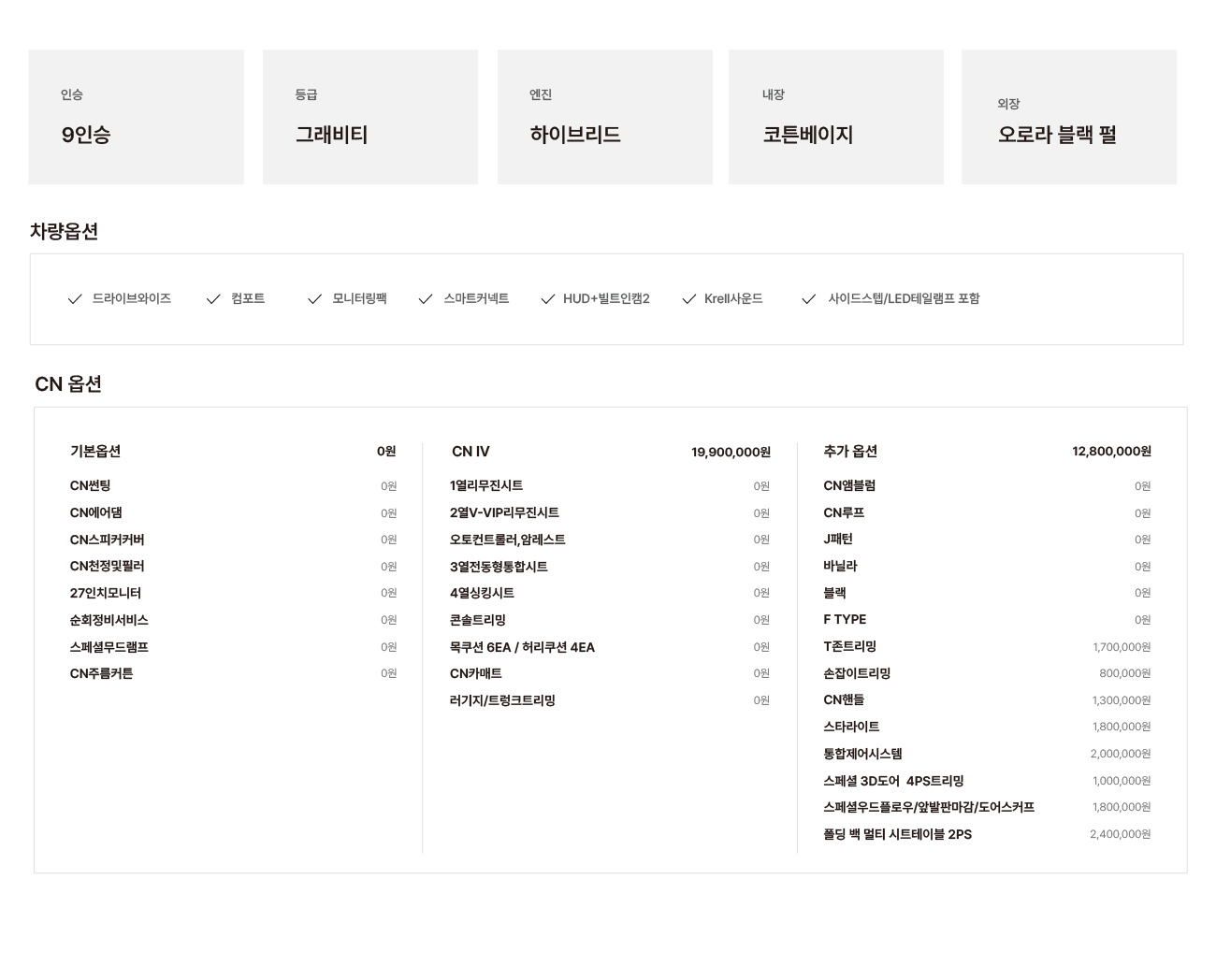Open the 코튼베이지 interior card
1216x980 pixels.
(835, 117)
